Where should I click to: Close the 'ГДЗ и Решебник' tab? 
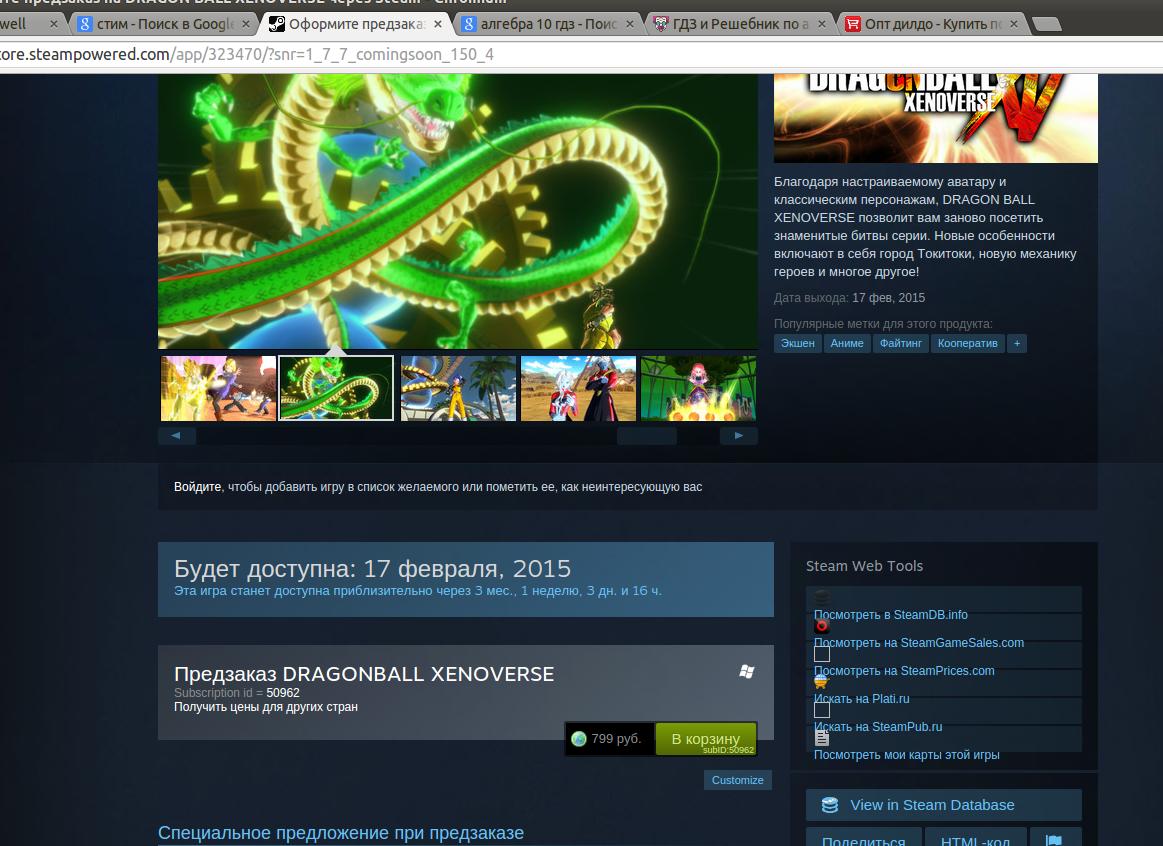click(x=822, y=24)
